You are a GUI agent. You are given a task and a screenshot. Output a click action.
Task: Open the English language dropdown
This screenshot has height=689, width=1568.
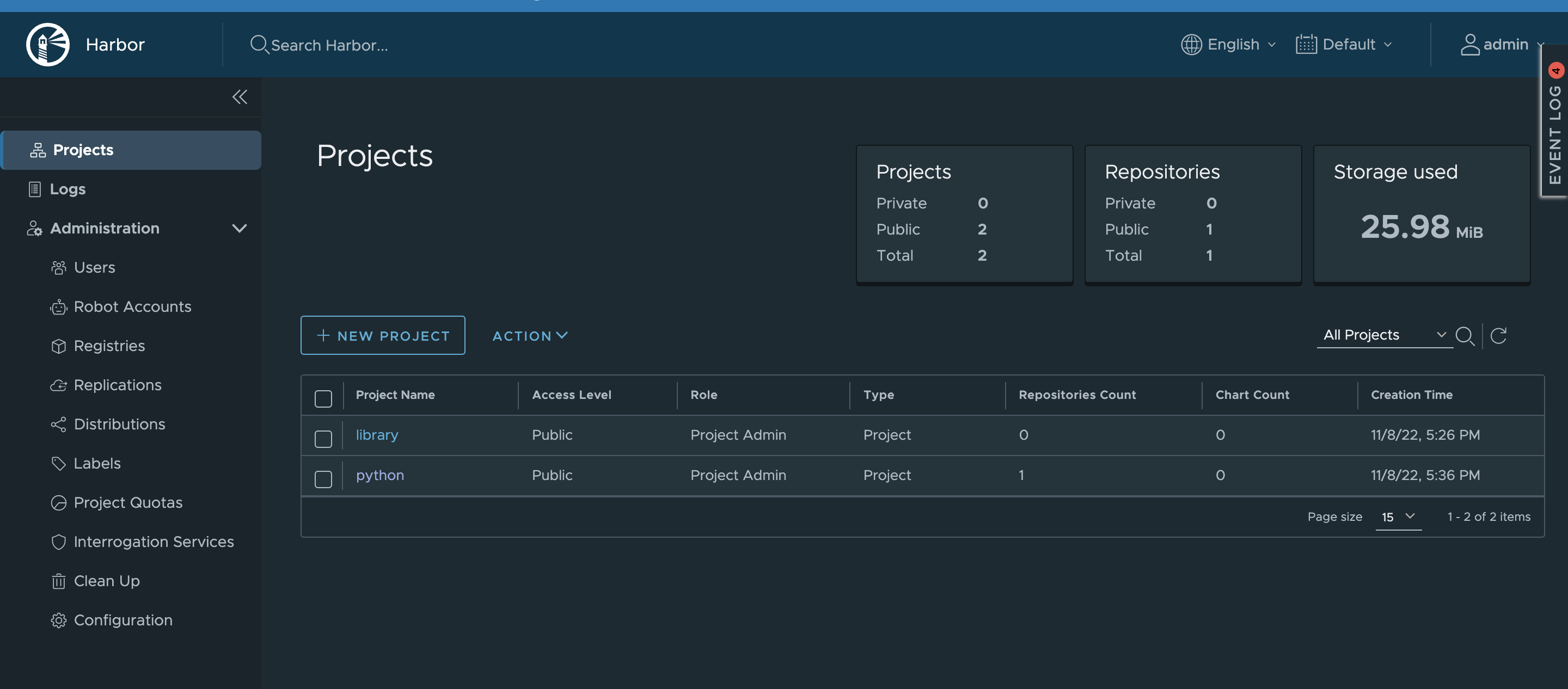pyautogui.click(x=1228, y=45)
